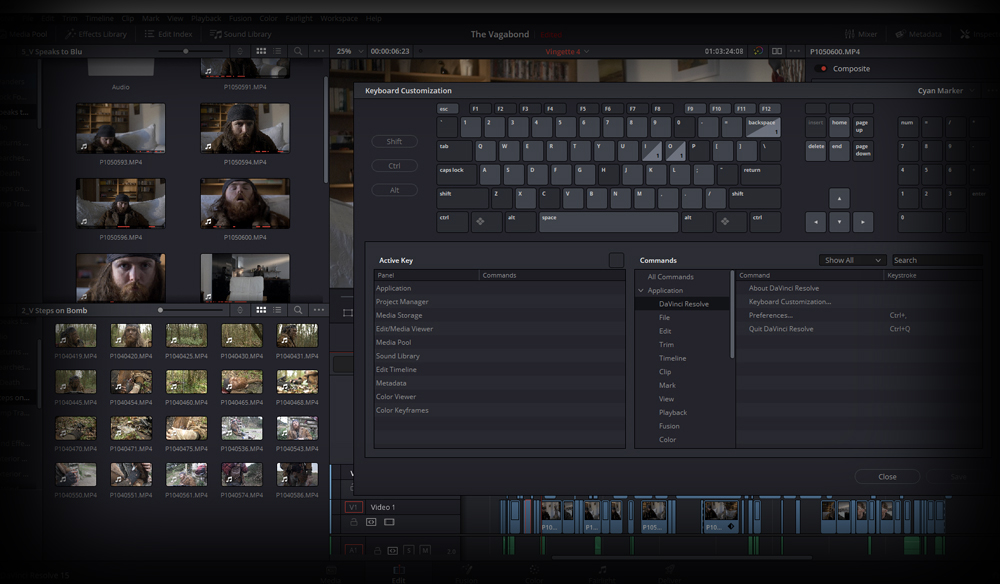Open the Playback menu
Screen dimensions: 1000x584
click(x=206, y=17)
